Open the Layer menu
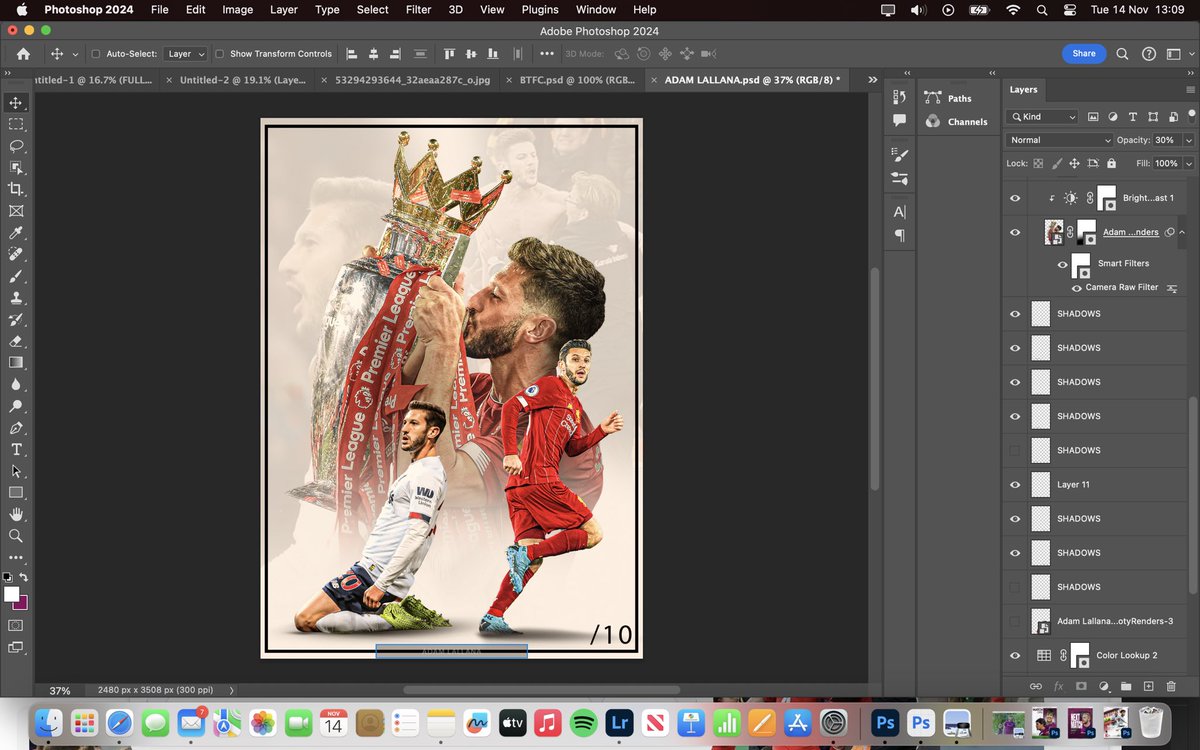 point(284,10)
